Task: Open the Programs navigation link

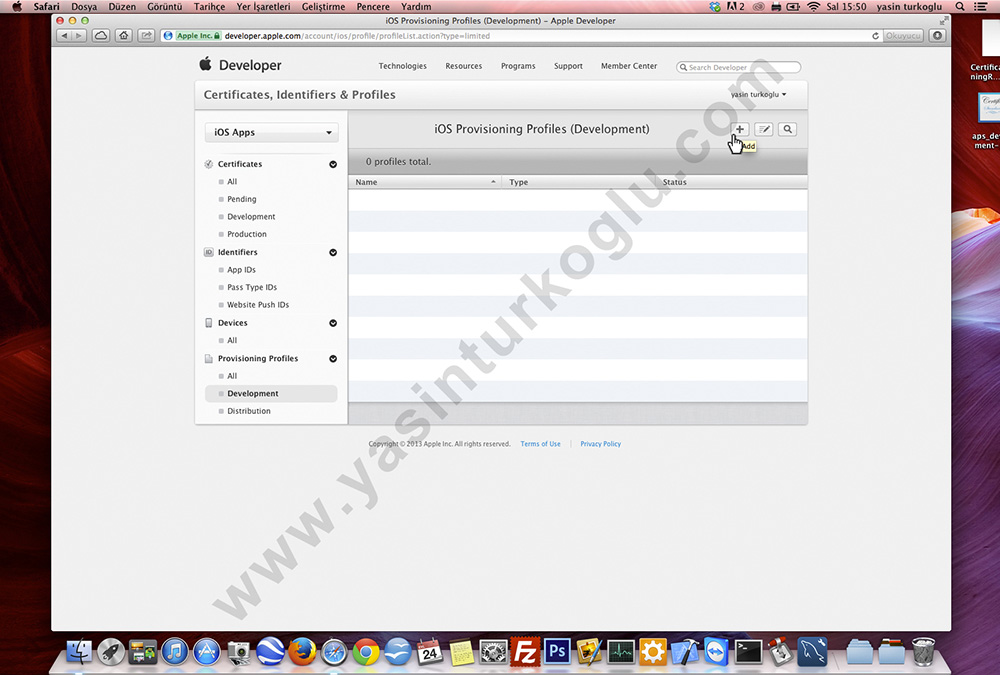Action: (518, 66)
